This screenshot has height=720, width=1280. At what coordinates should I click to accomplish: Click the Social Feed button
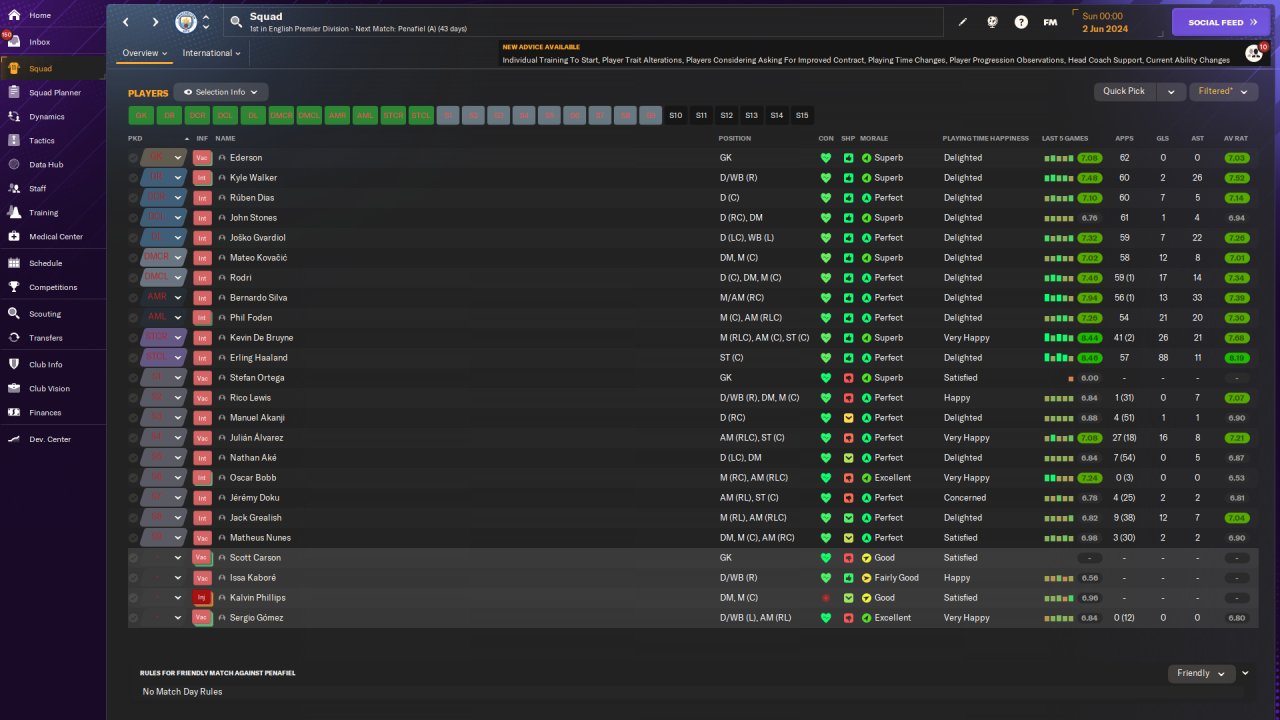pos(1220,22)
